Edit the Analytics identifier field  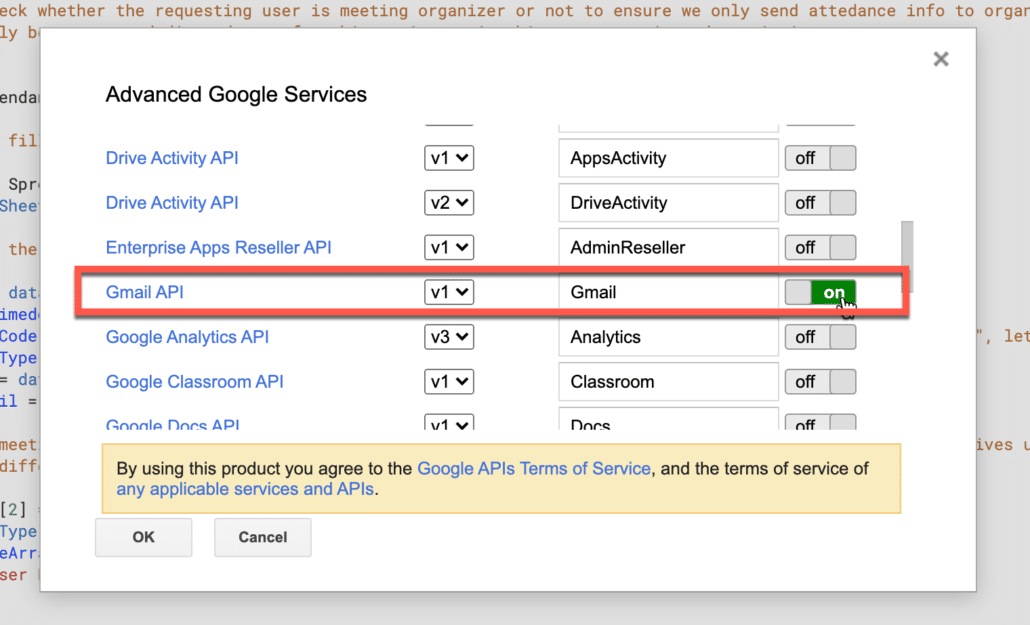(669, 337)
